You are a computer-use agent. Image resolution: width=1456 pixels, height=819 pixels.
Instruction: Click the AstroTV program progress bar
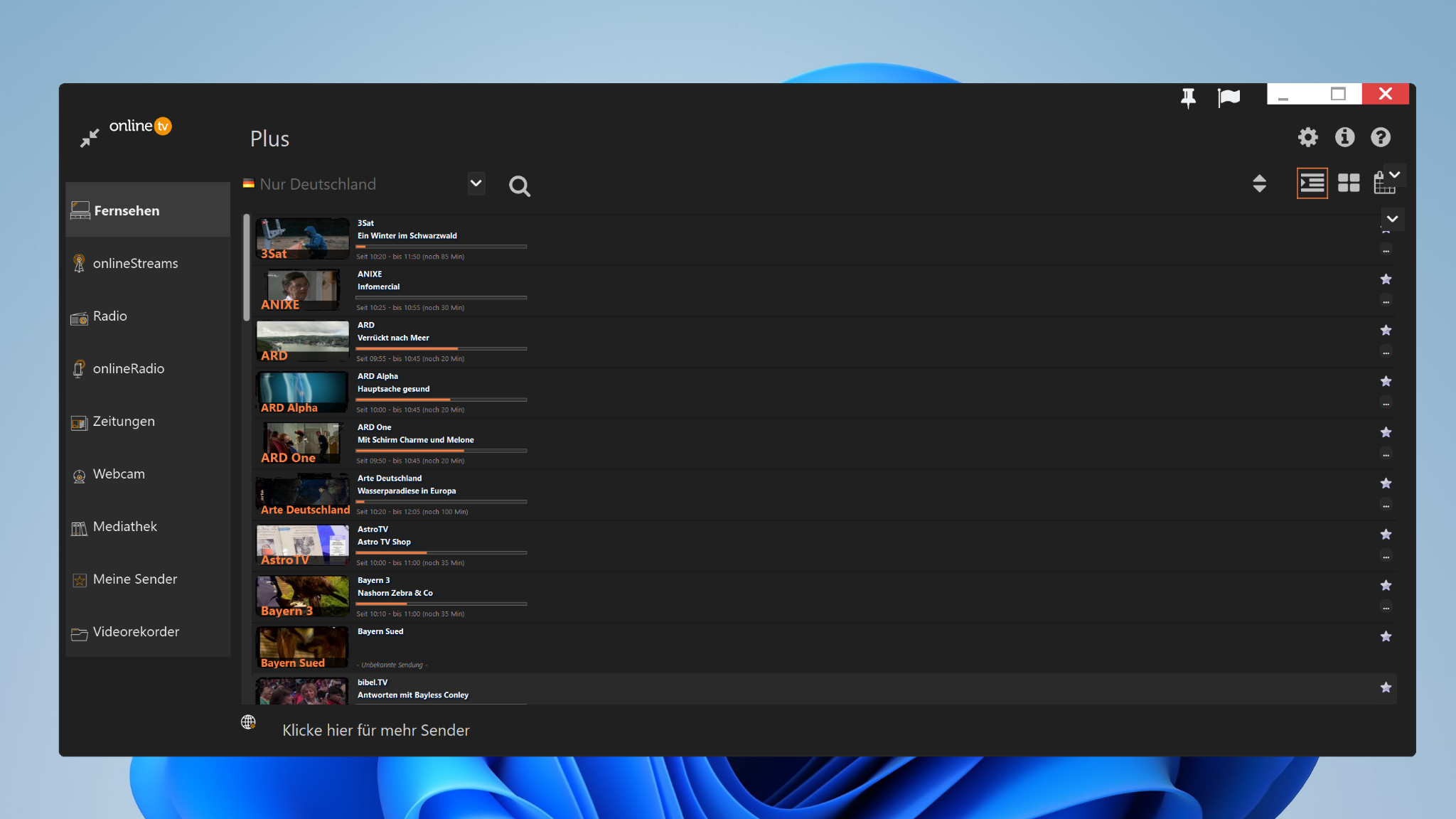[x=441, y=552]
